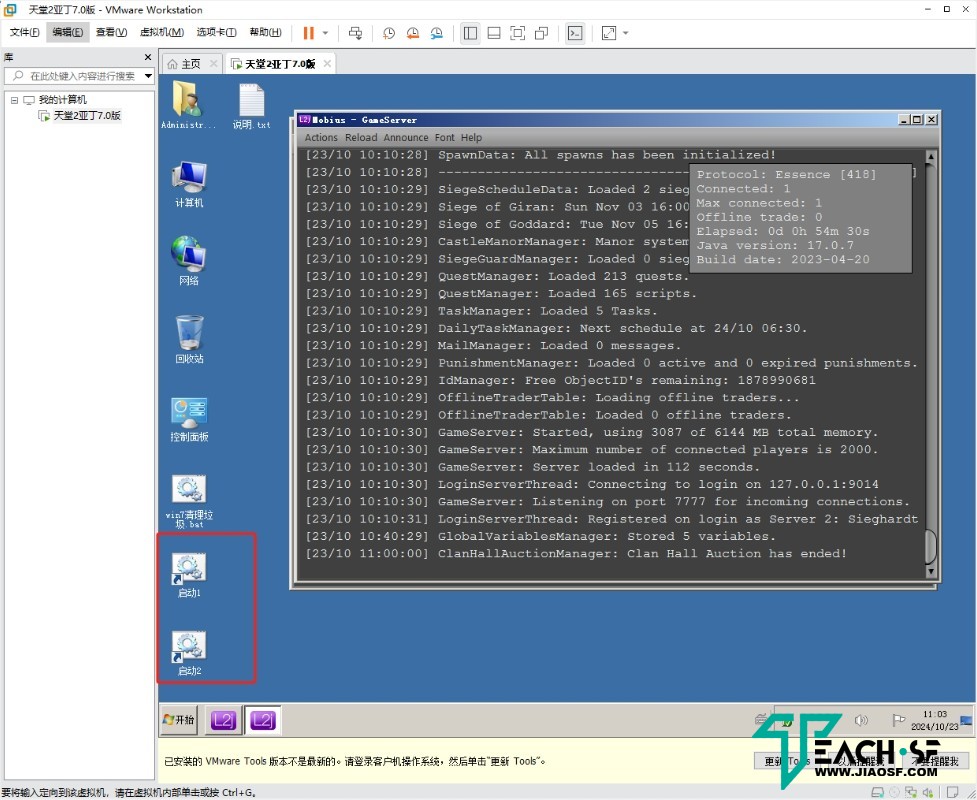Activate the first L2J taskbar button

point(223,720)
